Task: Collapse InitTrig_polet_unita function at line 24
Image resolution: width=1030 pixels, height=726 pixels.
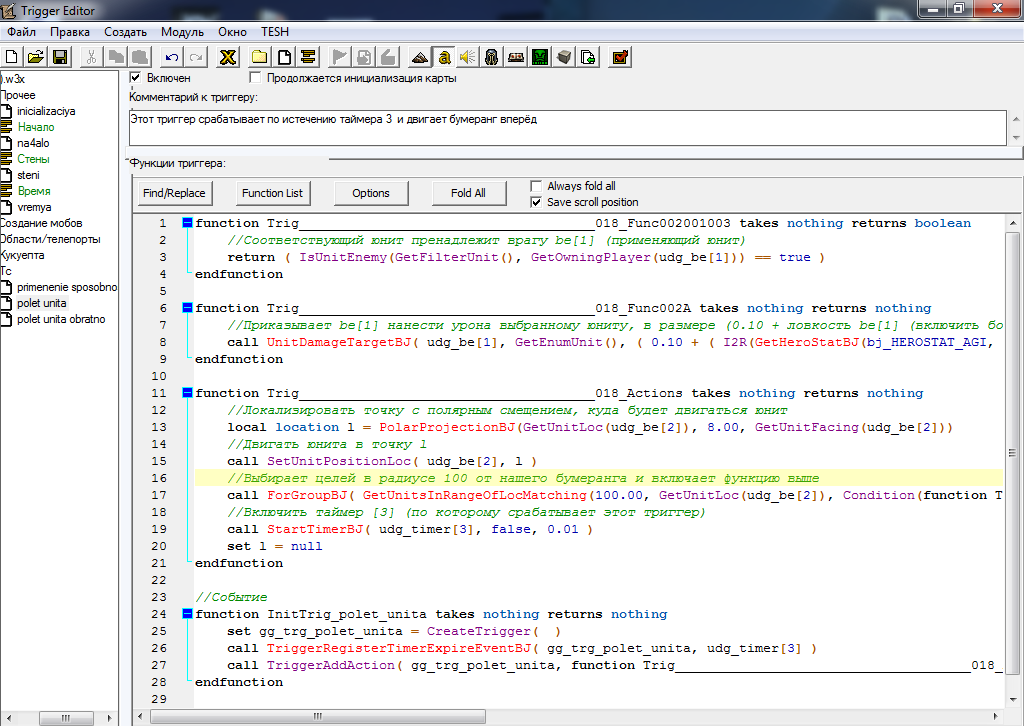Action: coord(187,614)
